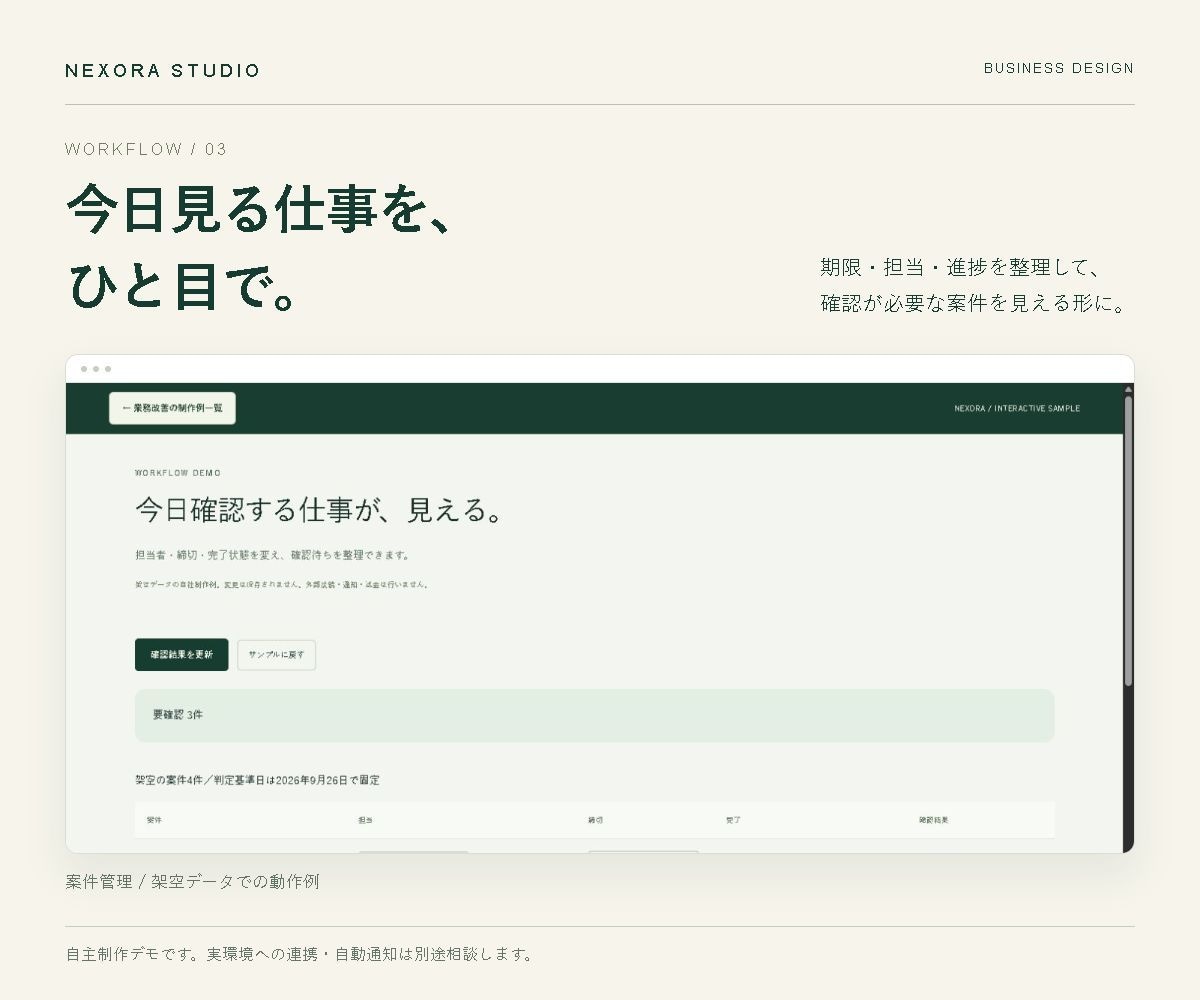
Task: Click the 要確認 3件 status banner
Action: 594,715
